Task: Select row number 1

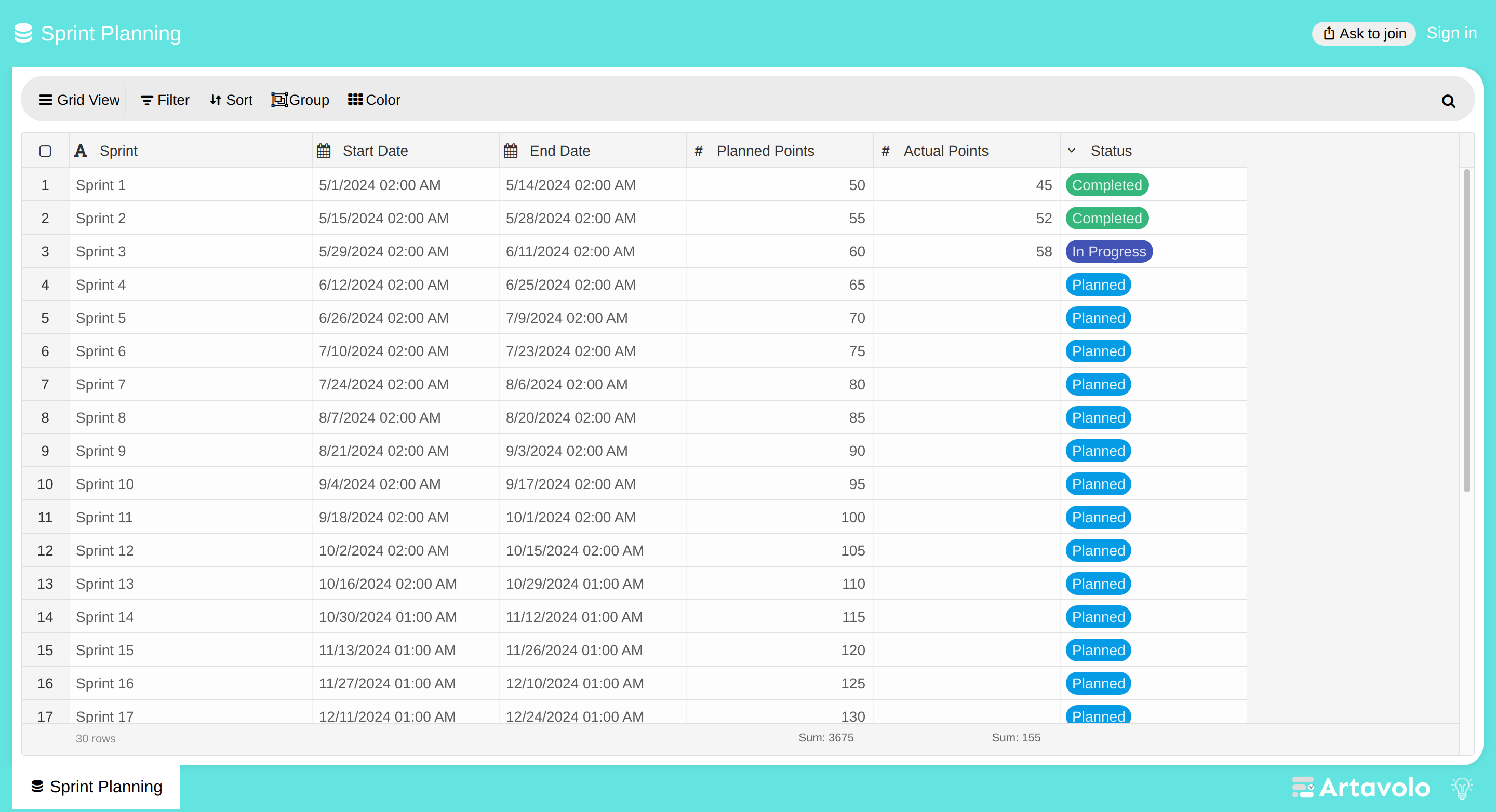Action: tap(45, 185)
